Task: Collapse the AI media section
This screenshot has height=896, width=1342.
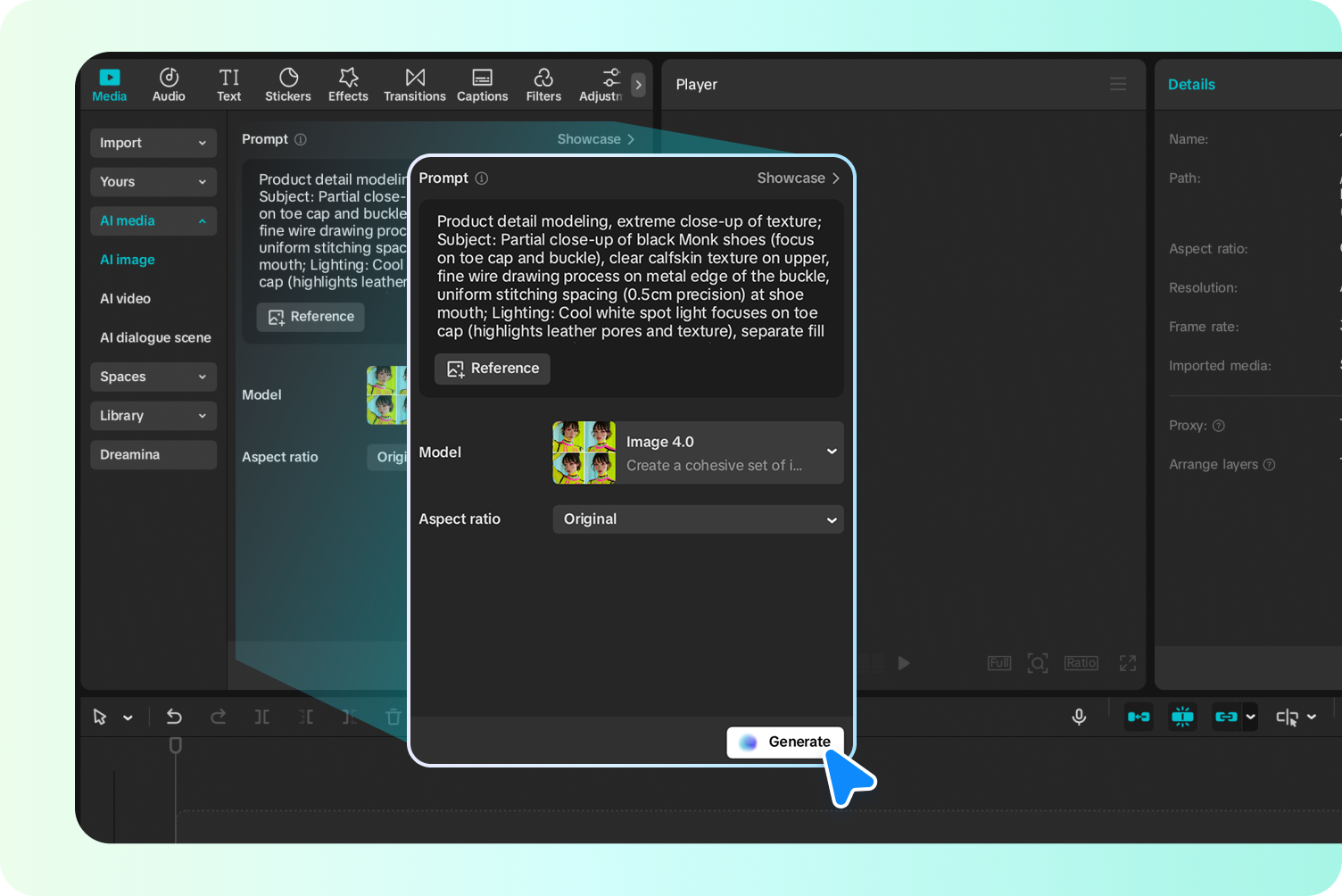Action: [153, 220]
